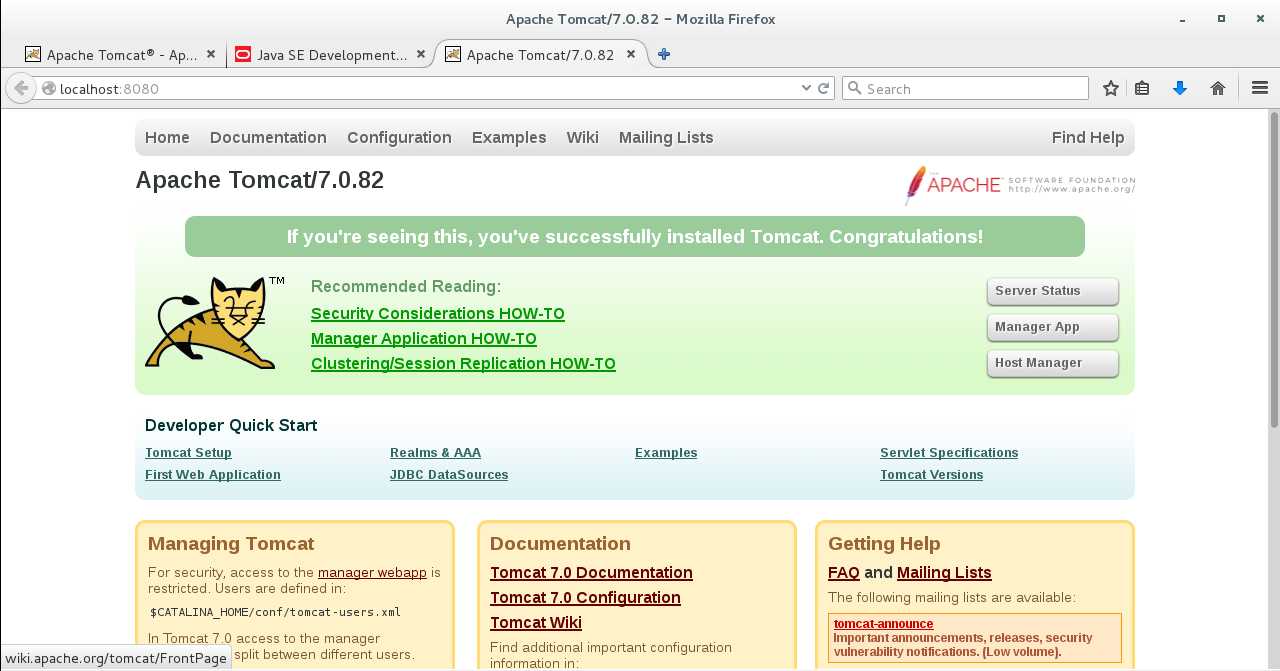
Task: Click the localhost:8080 address bar
Action: click(x=427, y=88)
